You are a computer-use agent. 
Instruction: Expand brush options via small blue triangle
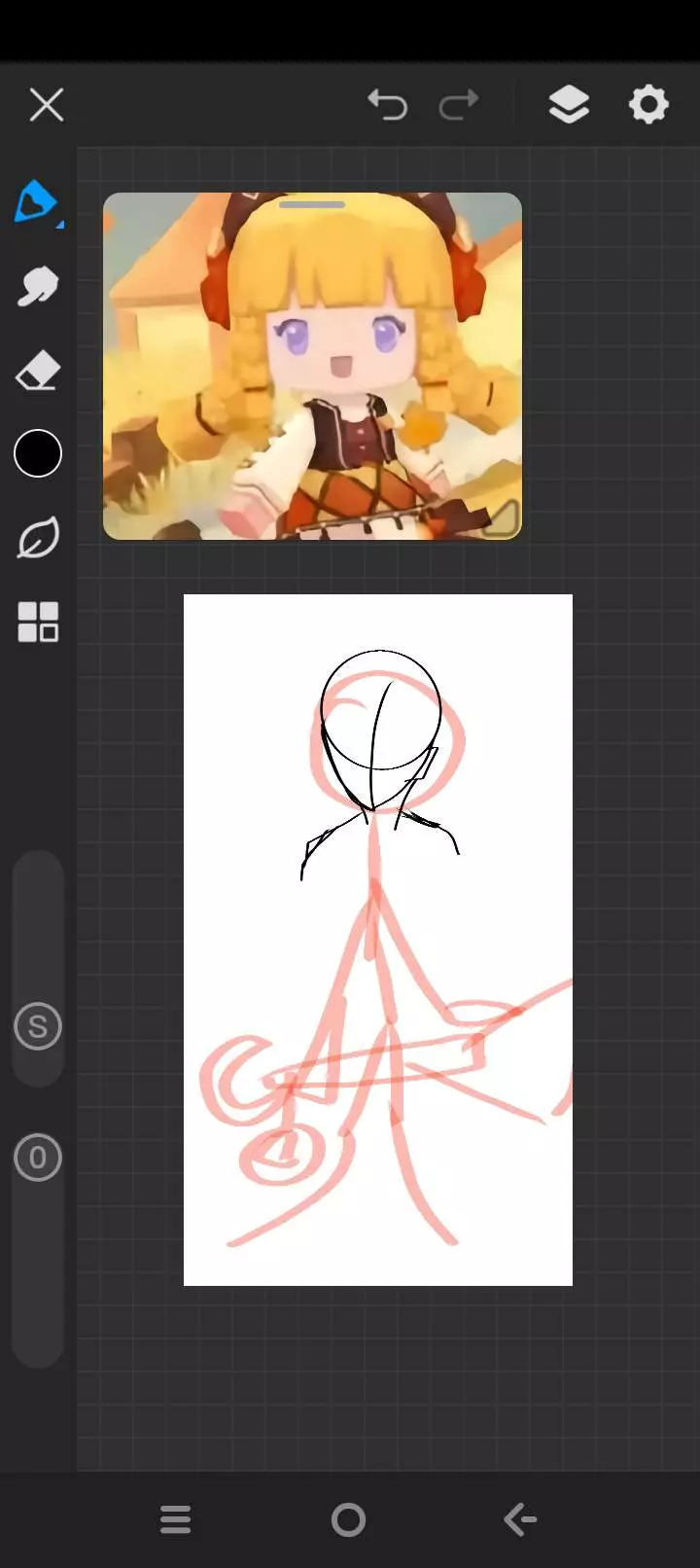point(60,225)
